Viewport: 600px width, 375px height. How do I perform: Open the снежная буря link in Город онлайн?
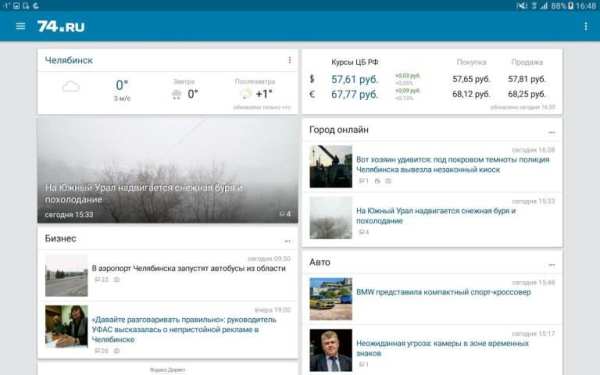point(436,216)
